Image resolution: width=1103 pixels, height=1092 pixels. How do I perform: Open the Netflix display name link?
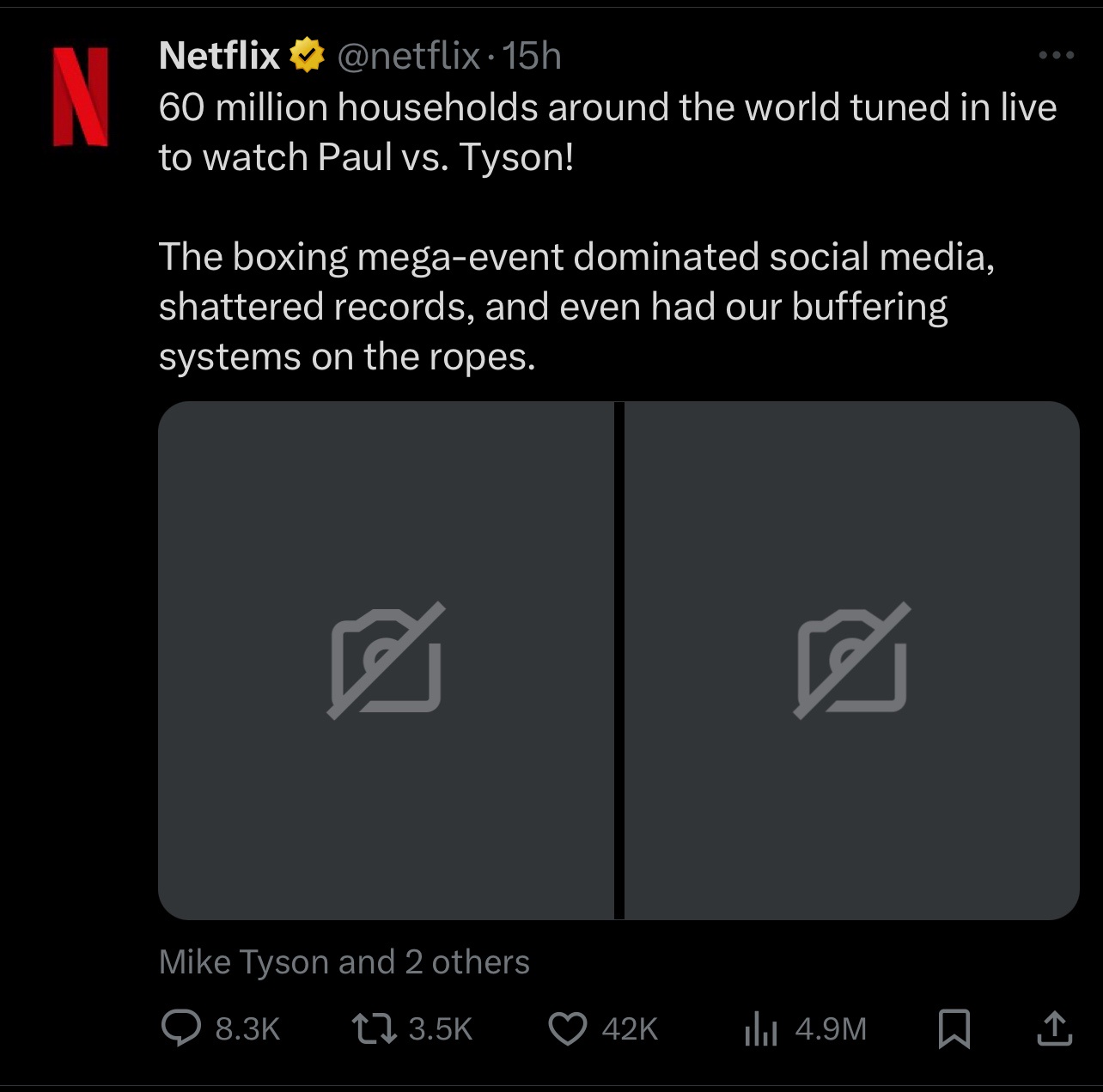[x=219, y=56]
